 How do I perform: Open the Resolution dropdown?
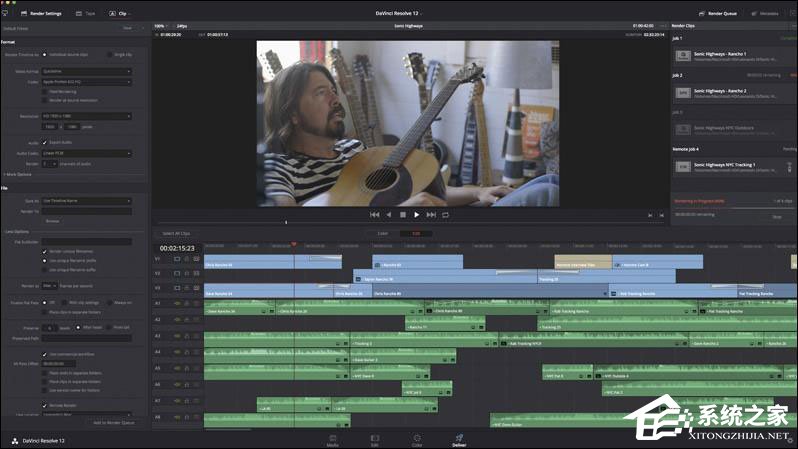point(87,116)
